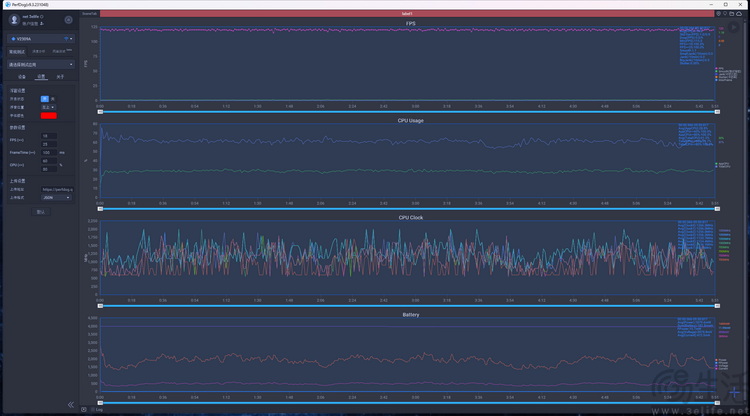Image resolution: width=750 pixels, height=416 pixels.
Task: Click the red font color swatch
Action: coord(49,116)
